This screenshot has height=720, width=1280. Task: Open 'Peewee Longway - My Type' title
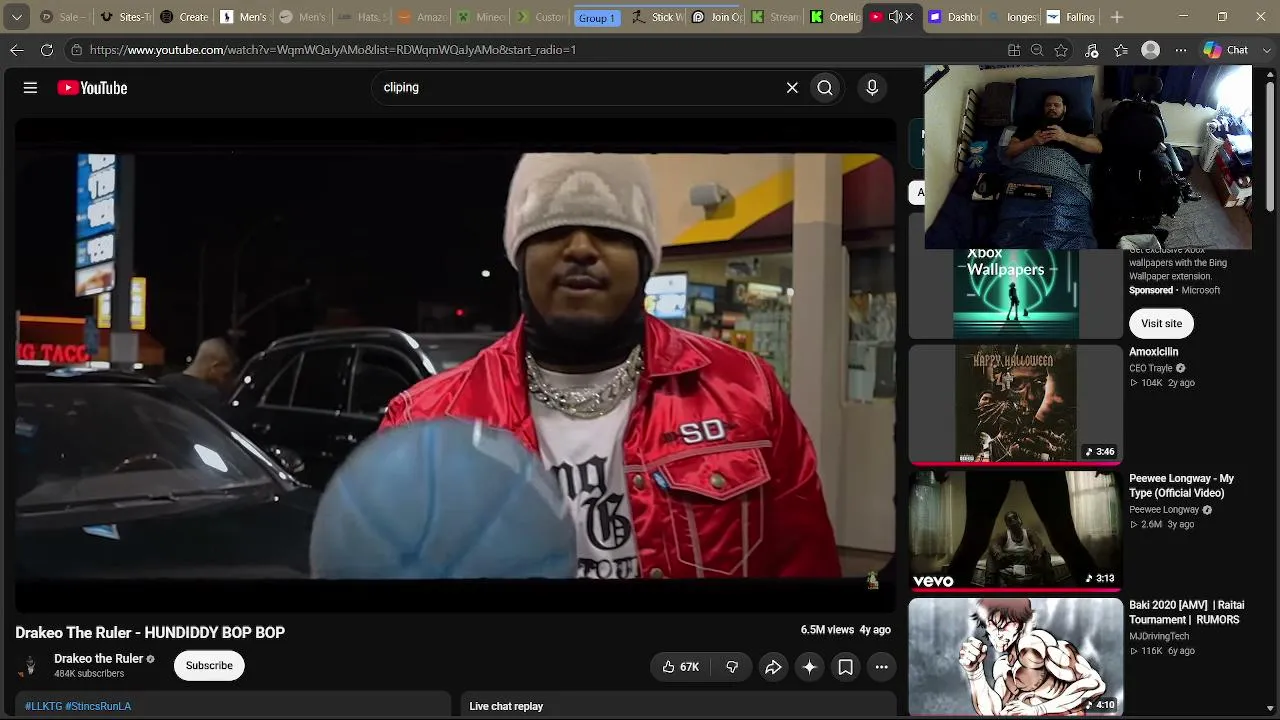click(x=1181, y=486)
